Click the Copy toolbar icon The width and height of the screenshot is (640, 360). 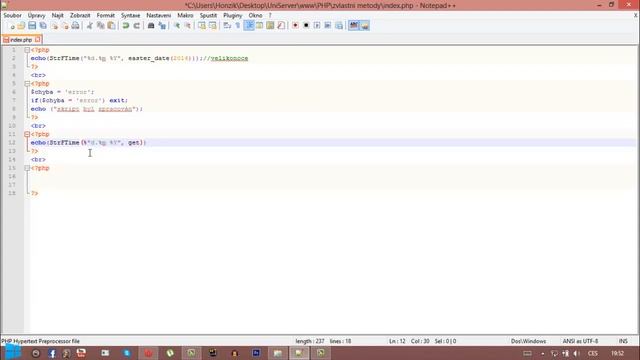click(x=100, y=26)
